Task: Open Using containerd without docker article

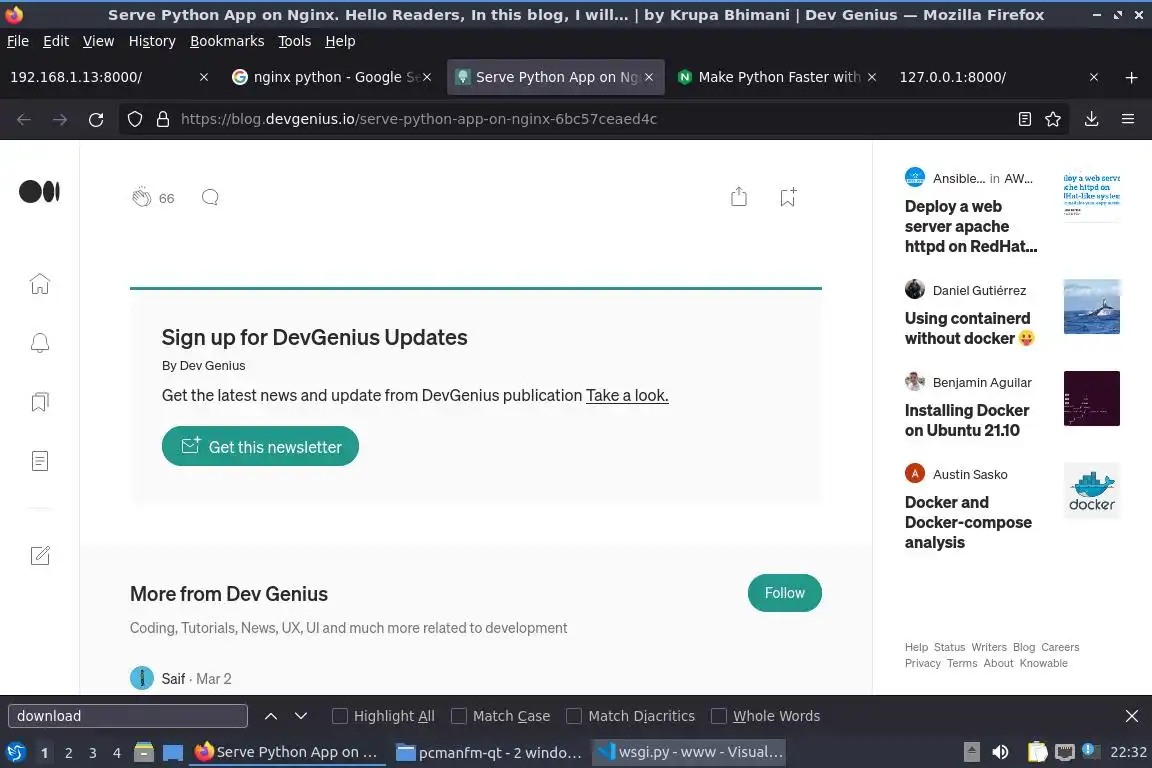Action: (x=969, y=329)
